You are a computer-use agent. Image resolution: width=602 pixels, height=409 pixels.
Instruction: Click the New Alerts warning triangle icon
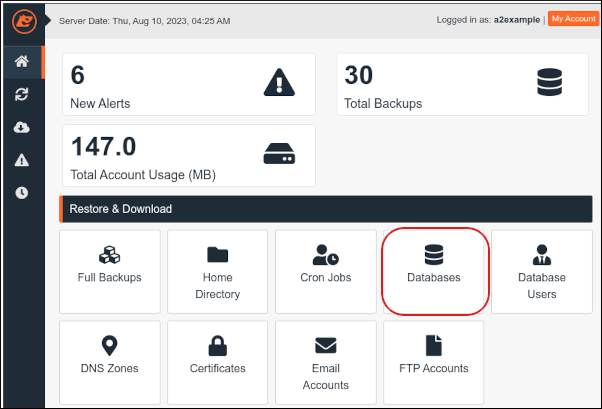(279, 83)
